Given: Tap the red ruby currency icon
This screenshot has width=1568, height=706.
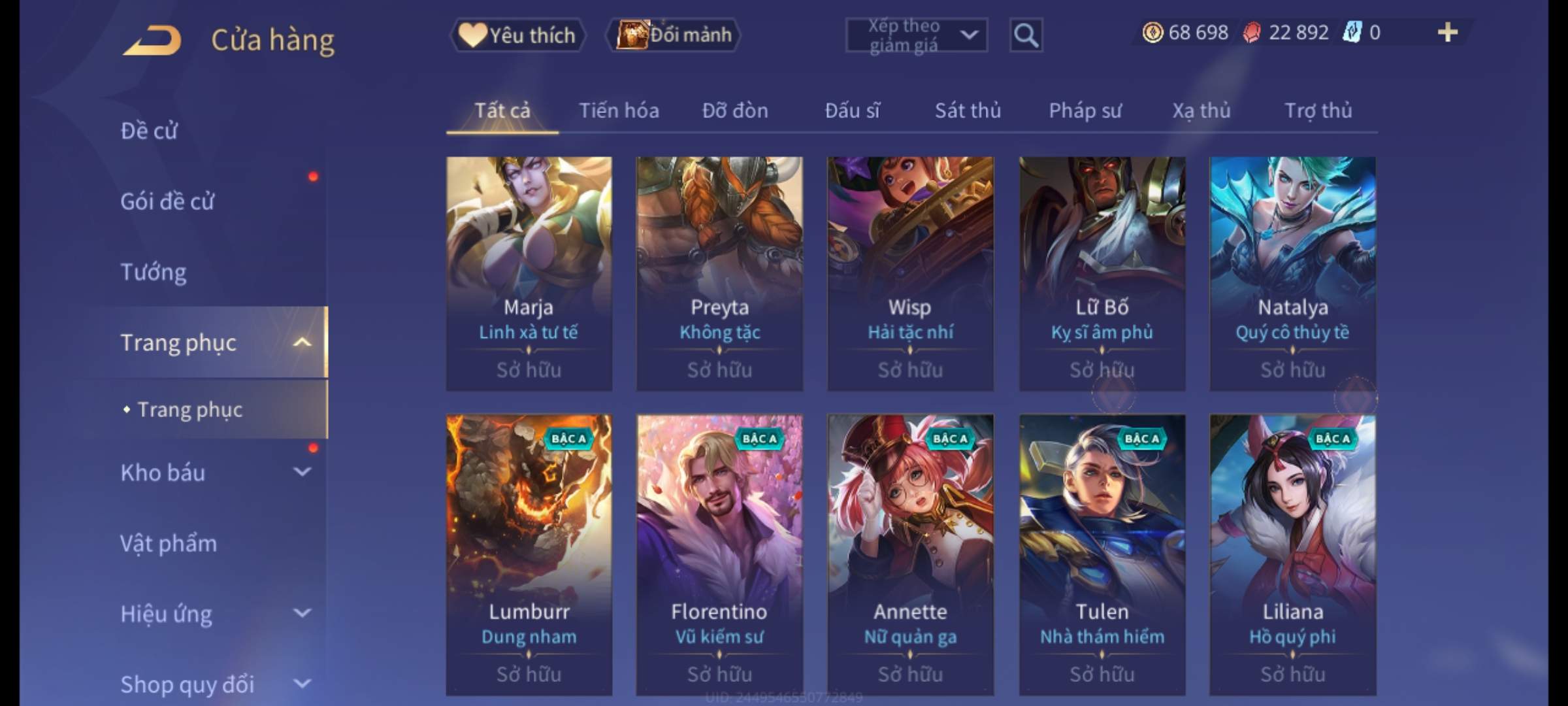Looking at the screenshot, I should [1252, 32].
